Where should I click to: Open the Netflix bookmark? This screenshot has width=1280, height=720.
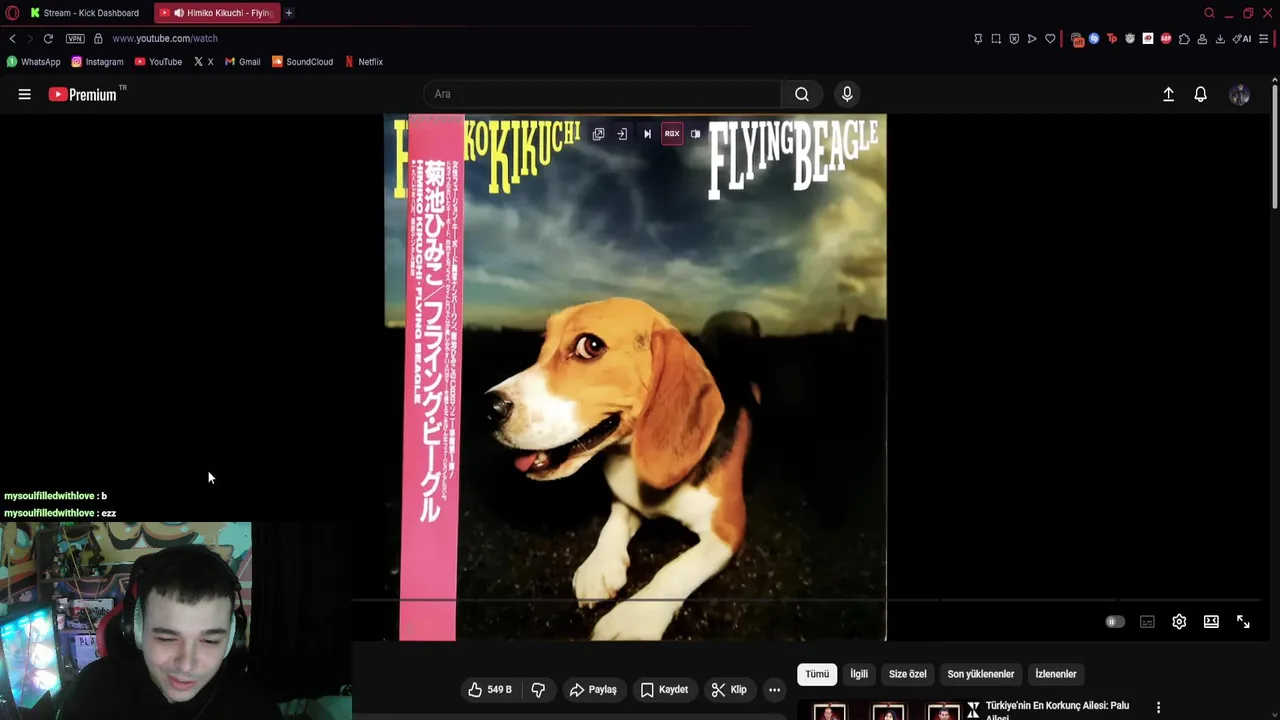point(363,62)
